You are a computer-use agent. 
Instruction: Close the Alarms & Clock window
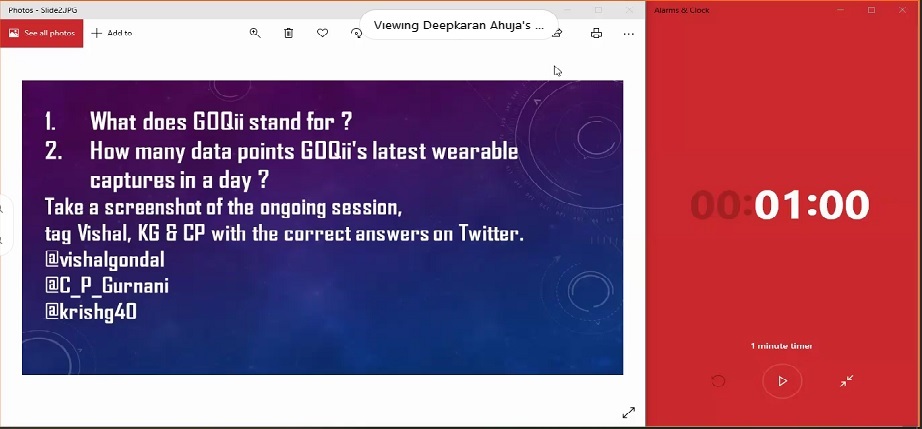click(903, 10)
